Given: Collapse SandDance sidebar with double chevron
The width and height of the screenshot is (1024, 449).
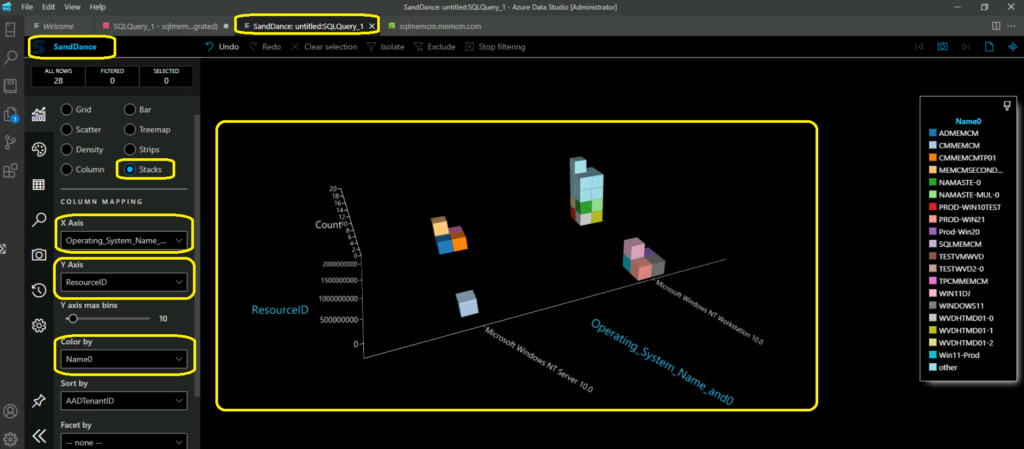Looking at the screenshot, I should tap(39, 436).
